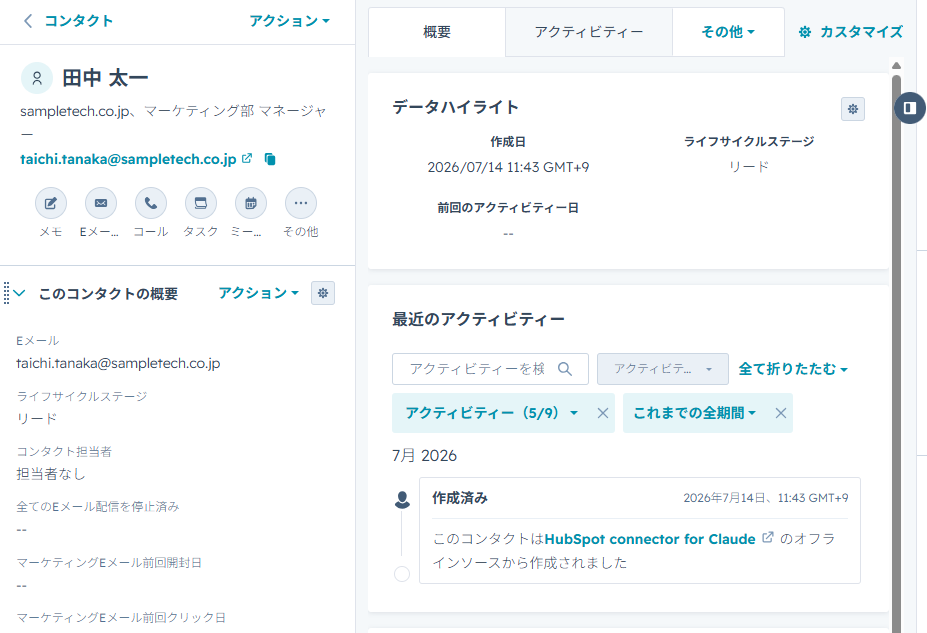Click the コール phone icon
The width and height of the screenshot is (927, 633).
(151, 203)
